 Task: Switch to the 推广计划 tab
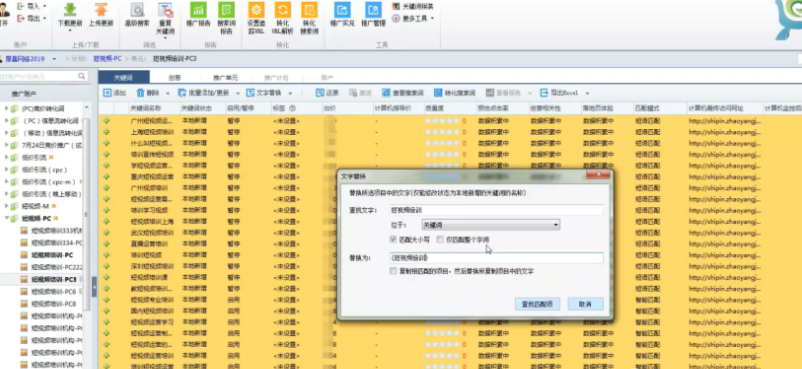tap(276, 78)
